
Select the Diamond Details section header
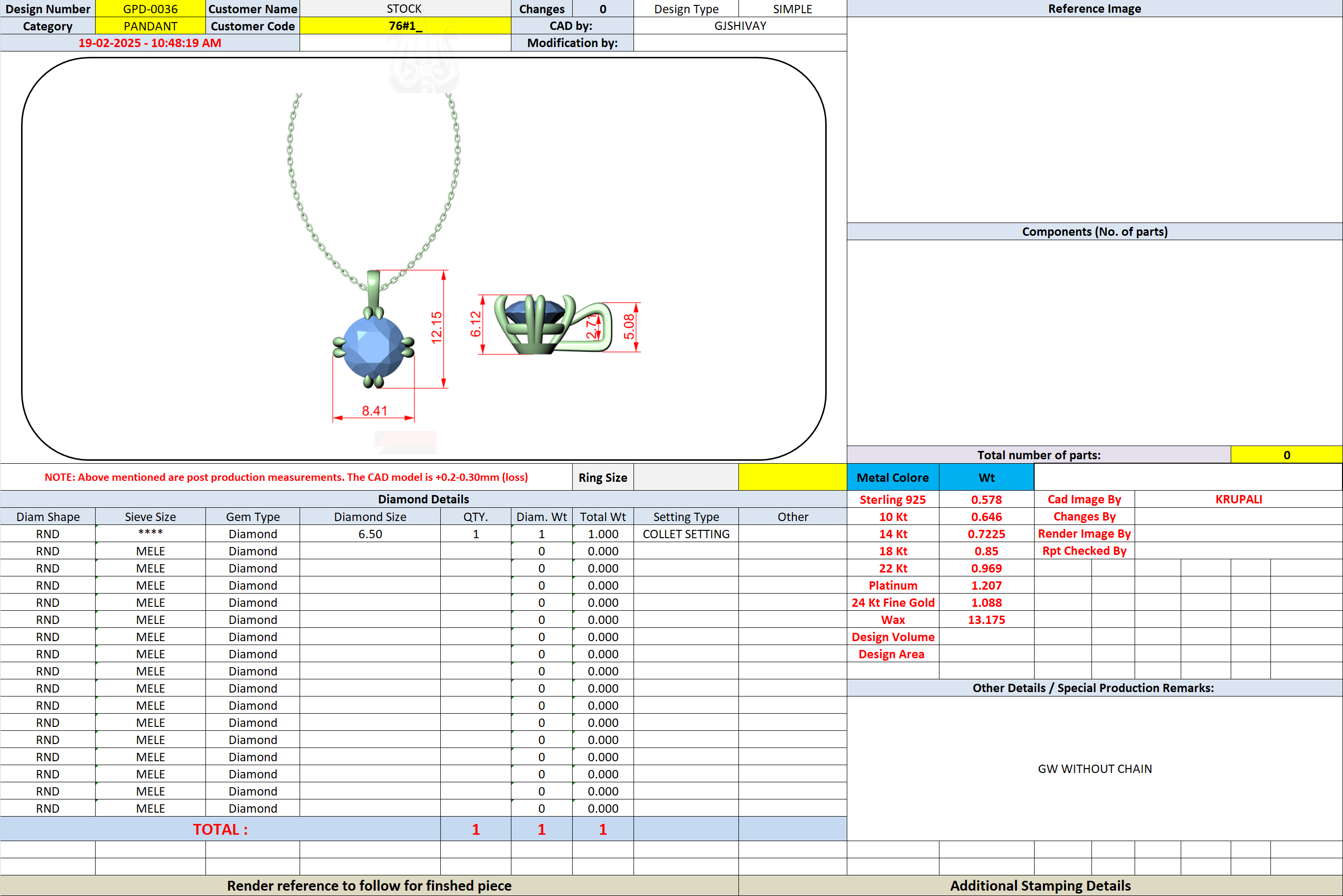(x=424, y=499)
